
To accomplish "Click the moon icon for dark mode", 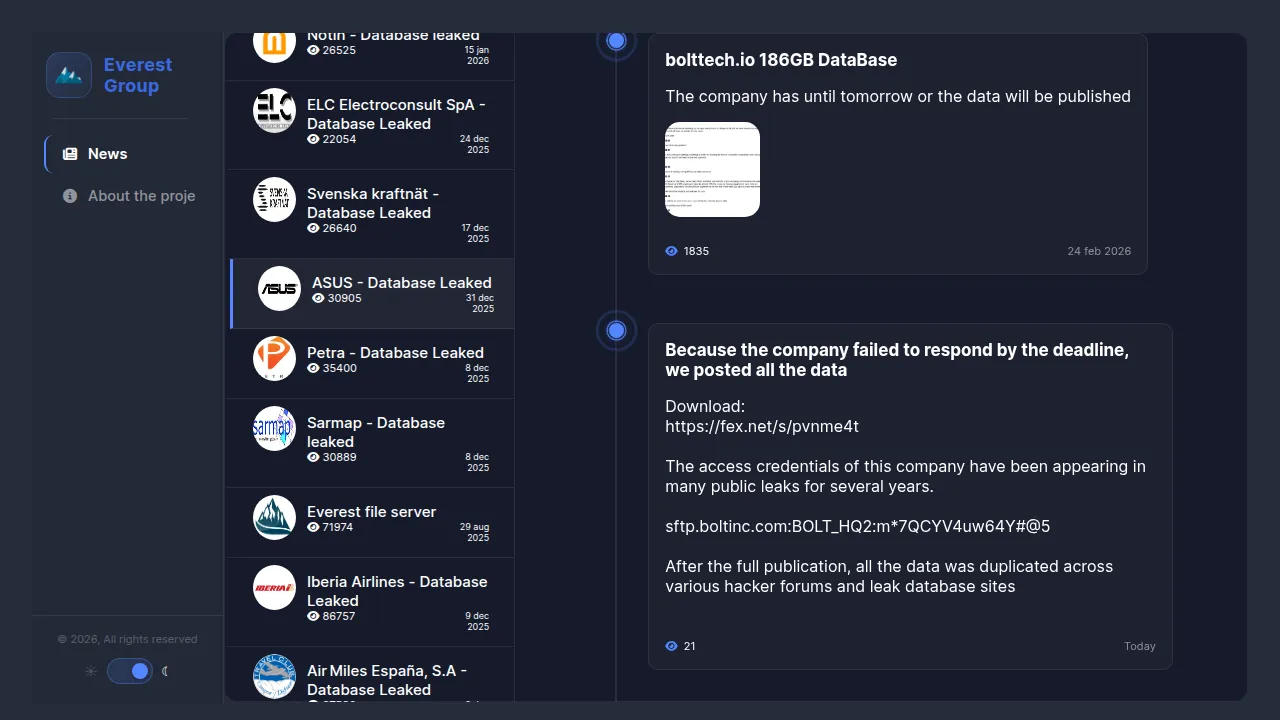I will pyautogui.click(x=166, y=671).
